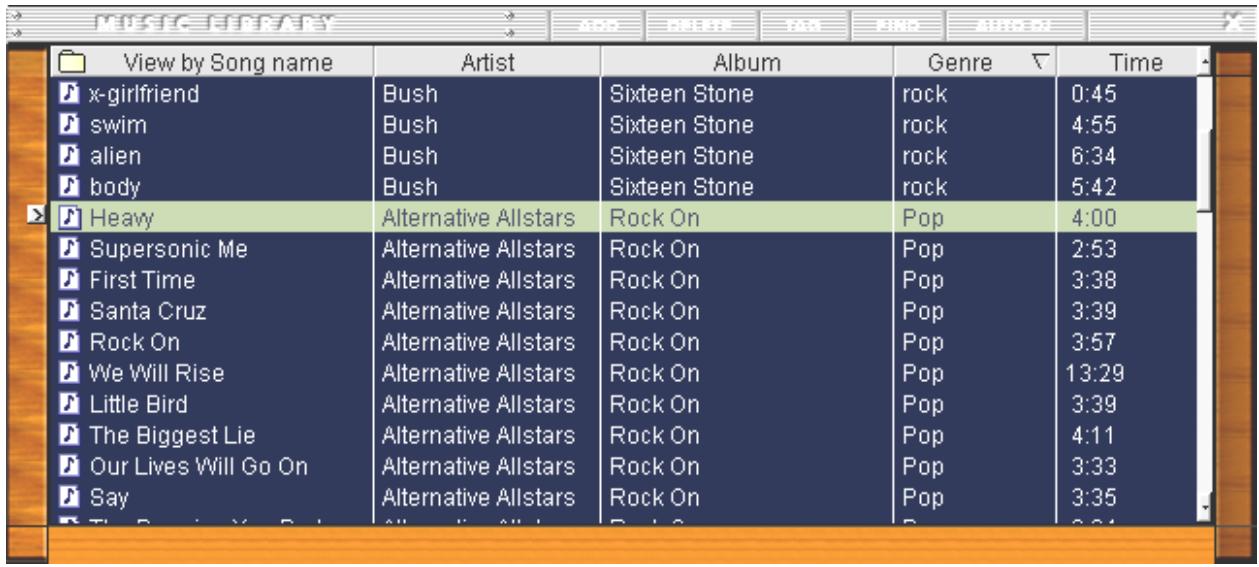Click the DELETE button in title bar
The image size is (1259, 567).
pyautogui.click(x=700, y=22)
